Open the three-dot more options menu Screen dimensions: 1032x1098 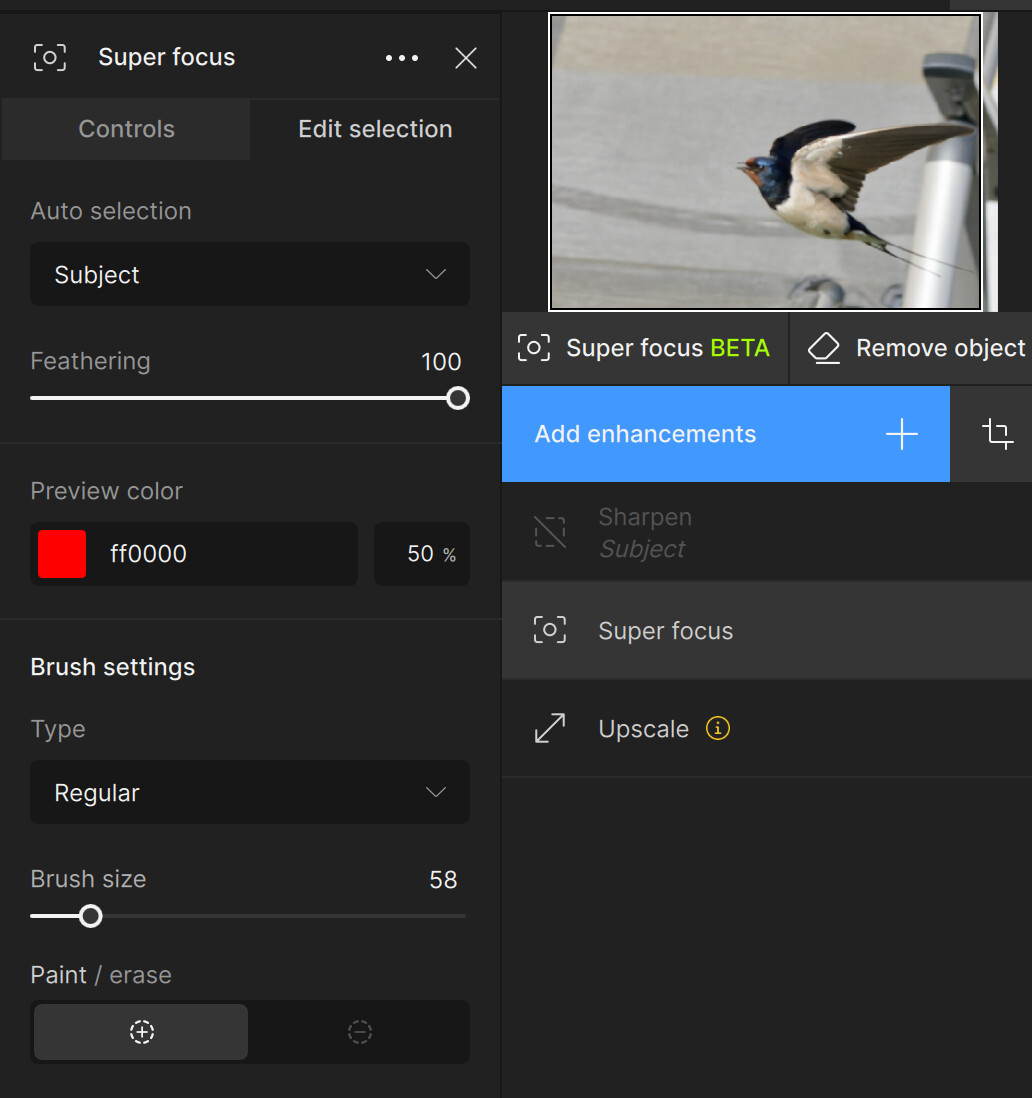[402, 58]
